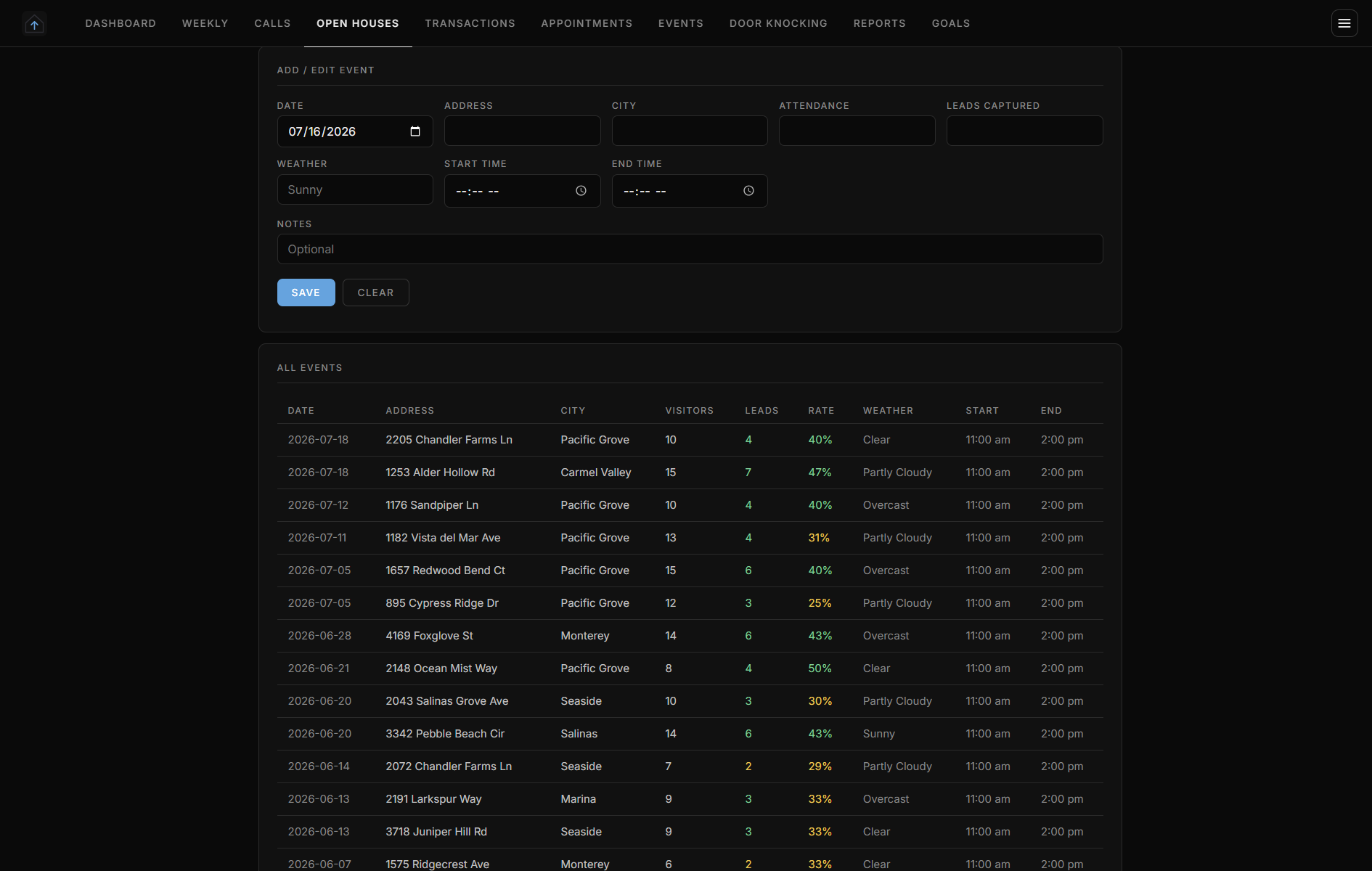This screenshot has width=1372, height=871.
Task: Click the Address column header in table
Action: (410, 411)
